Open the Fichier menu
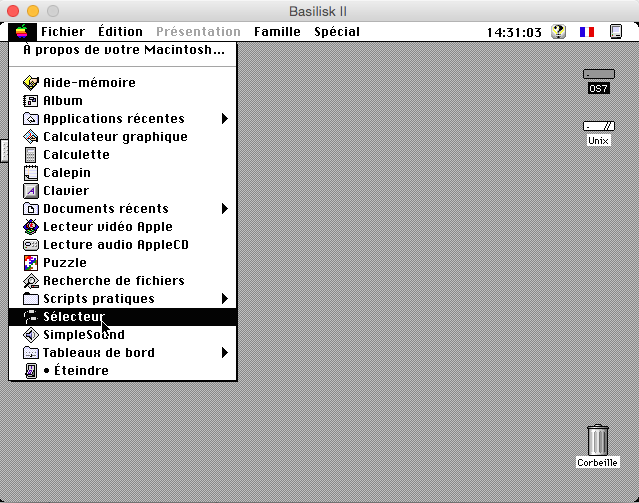The height and width of the screenshot is (503, 639). point(63,31)
